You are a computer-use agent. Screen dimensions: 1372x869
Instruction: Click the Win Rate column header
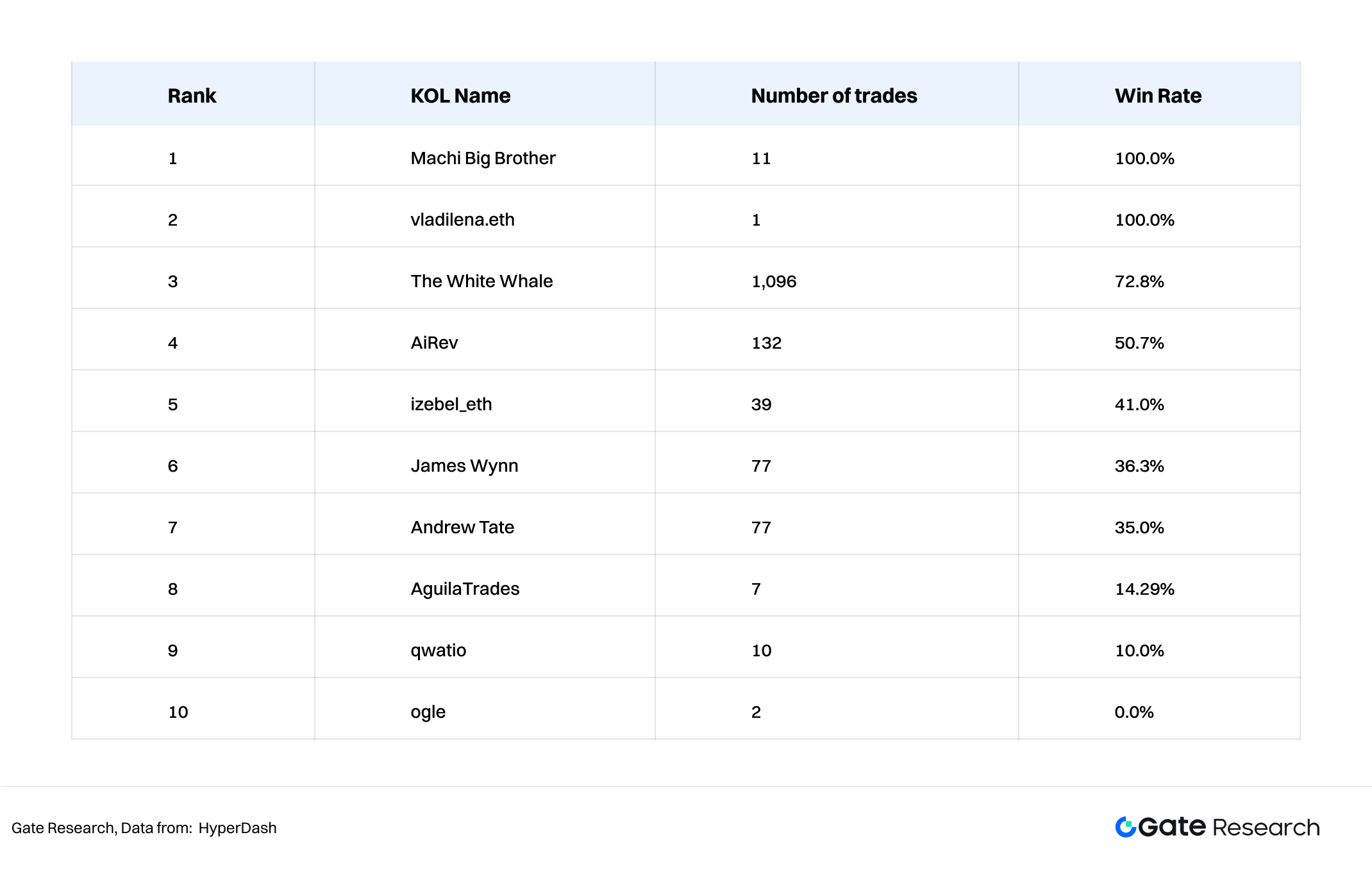(x=1158, y=95)
